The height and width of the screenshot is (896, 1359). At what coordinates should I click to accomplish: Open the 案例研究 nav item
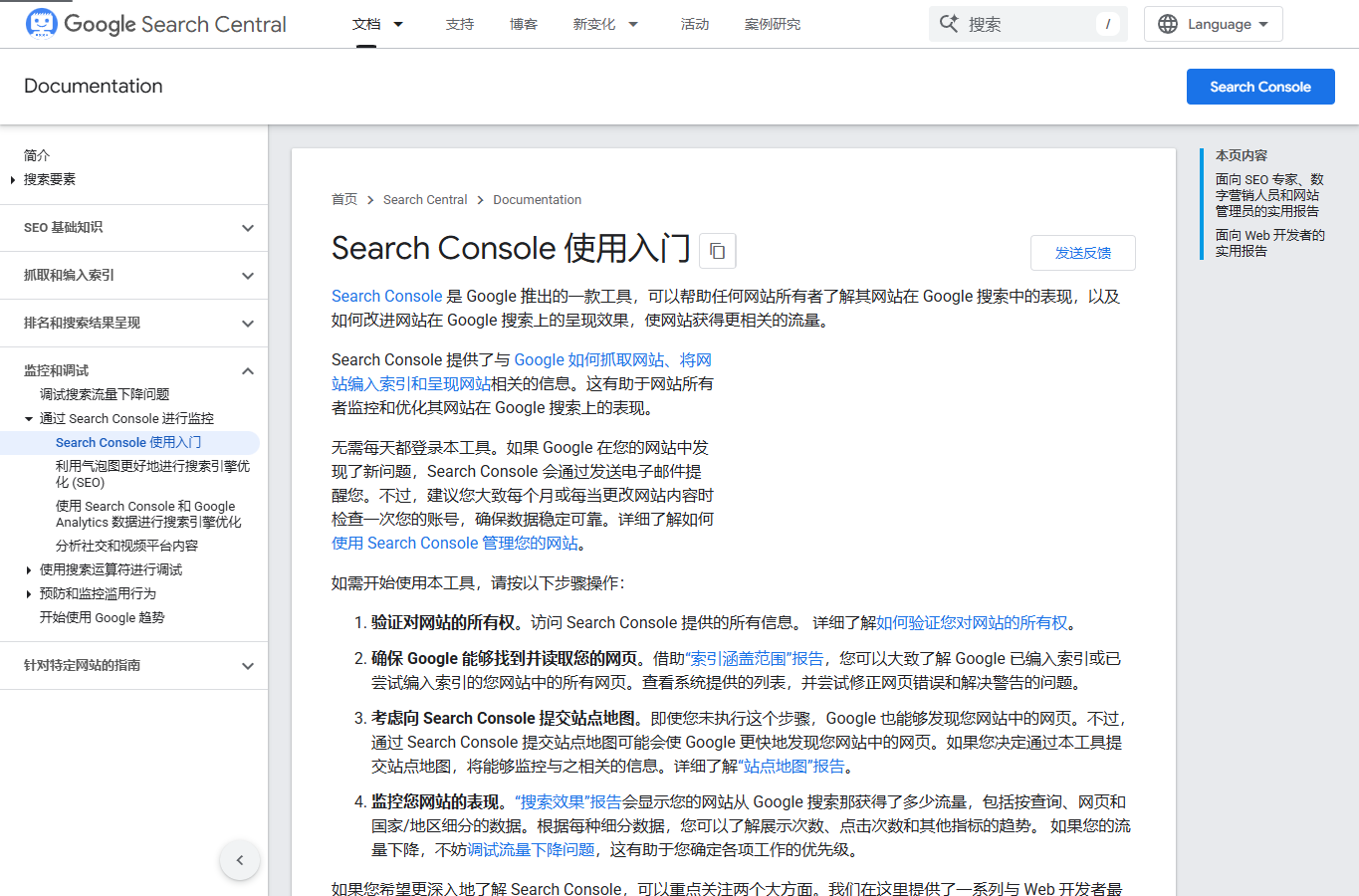click(773, 24)
